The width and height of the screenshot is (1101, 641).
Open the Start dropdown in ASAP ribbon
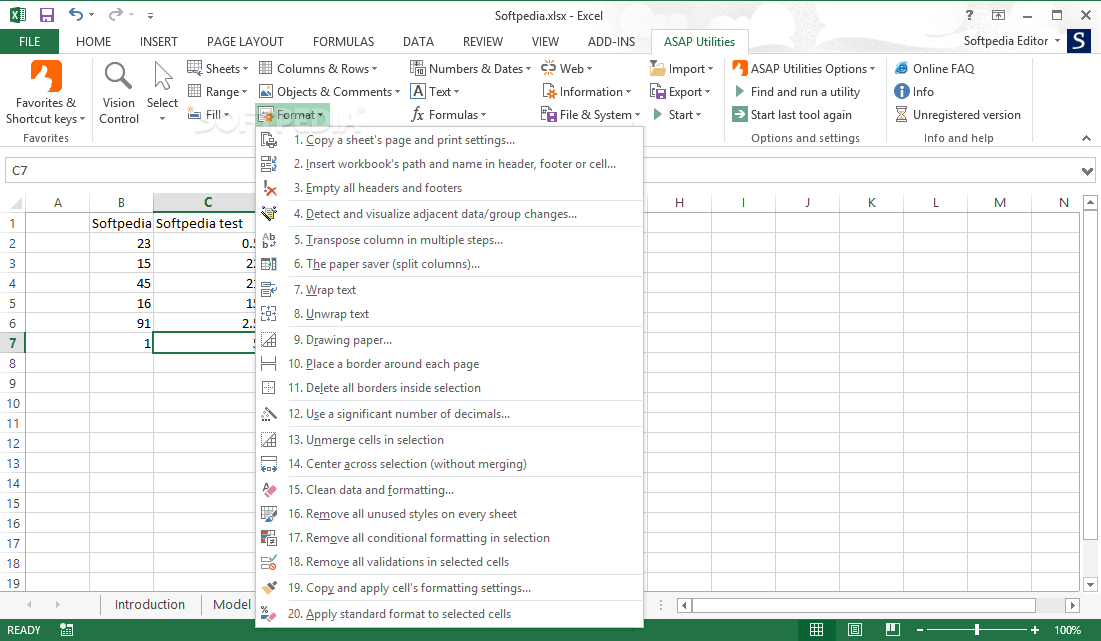[x=677, y=114]
